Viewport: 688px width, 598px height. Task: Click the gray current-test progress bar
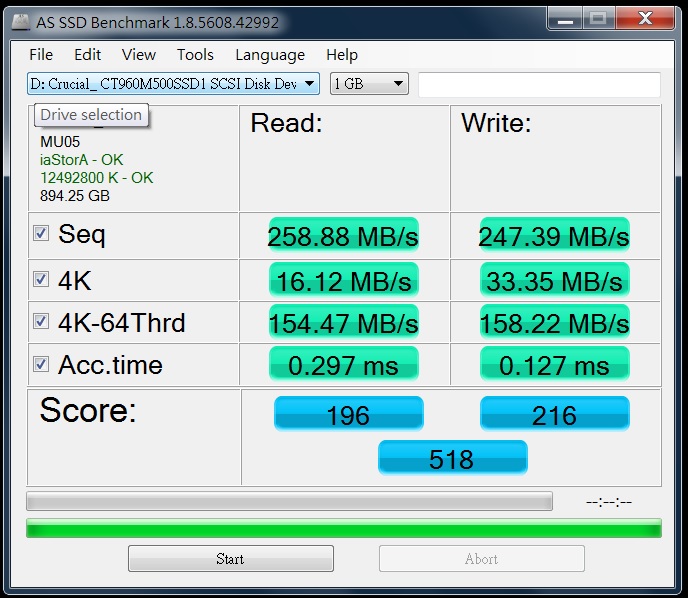coord(289,501)
